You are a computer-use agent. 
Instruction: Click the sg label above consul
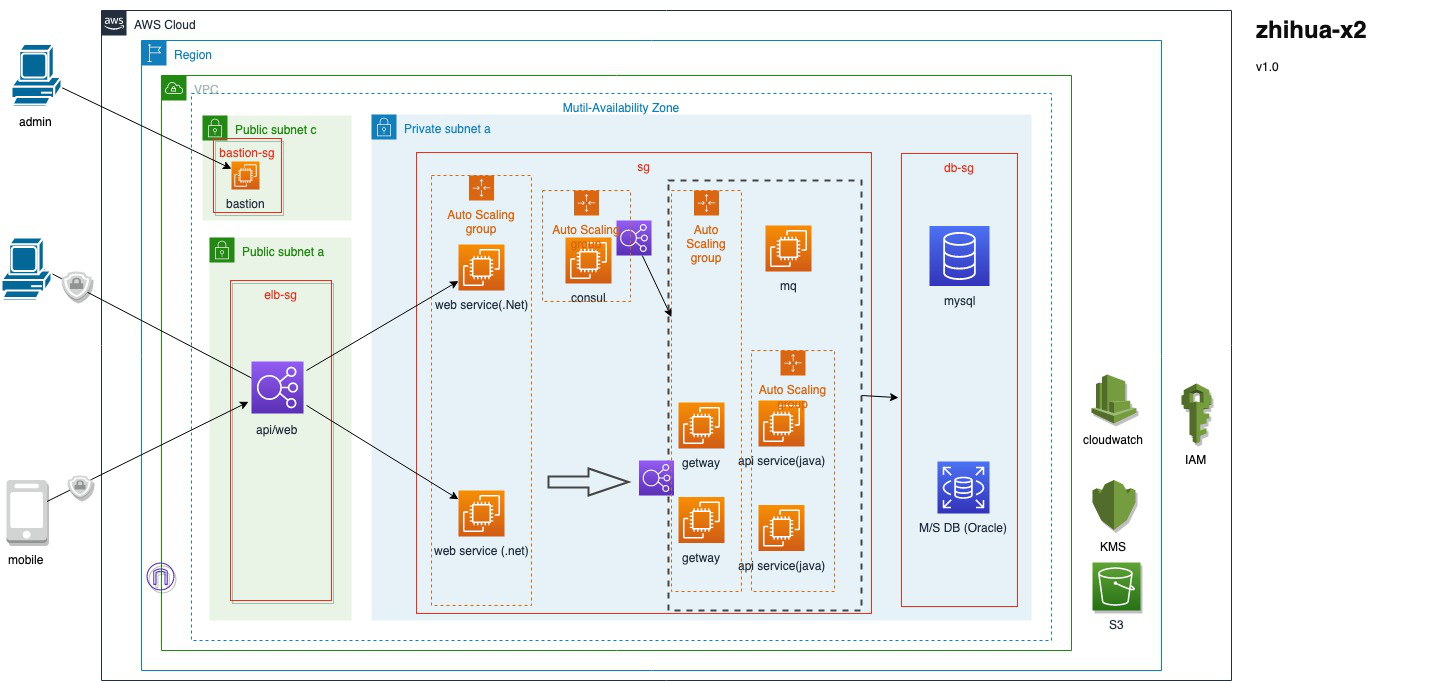643,167
